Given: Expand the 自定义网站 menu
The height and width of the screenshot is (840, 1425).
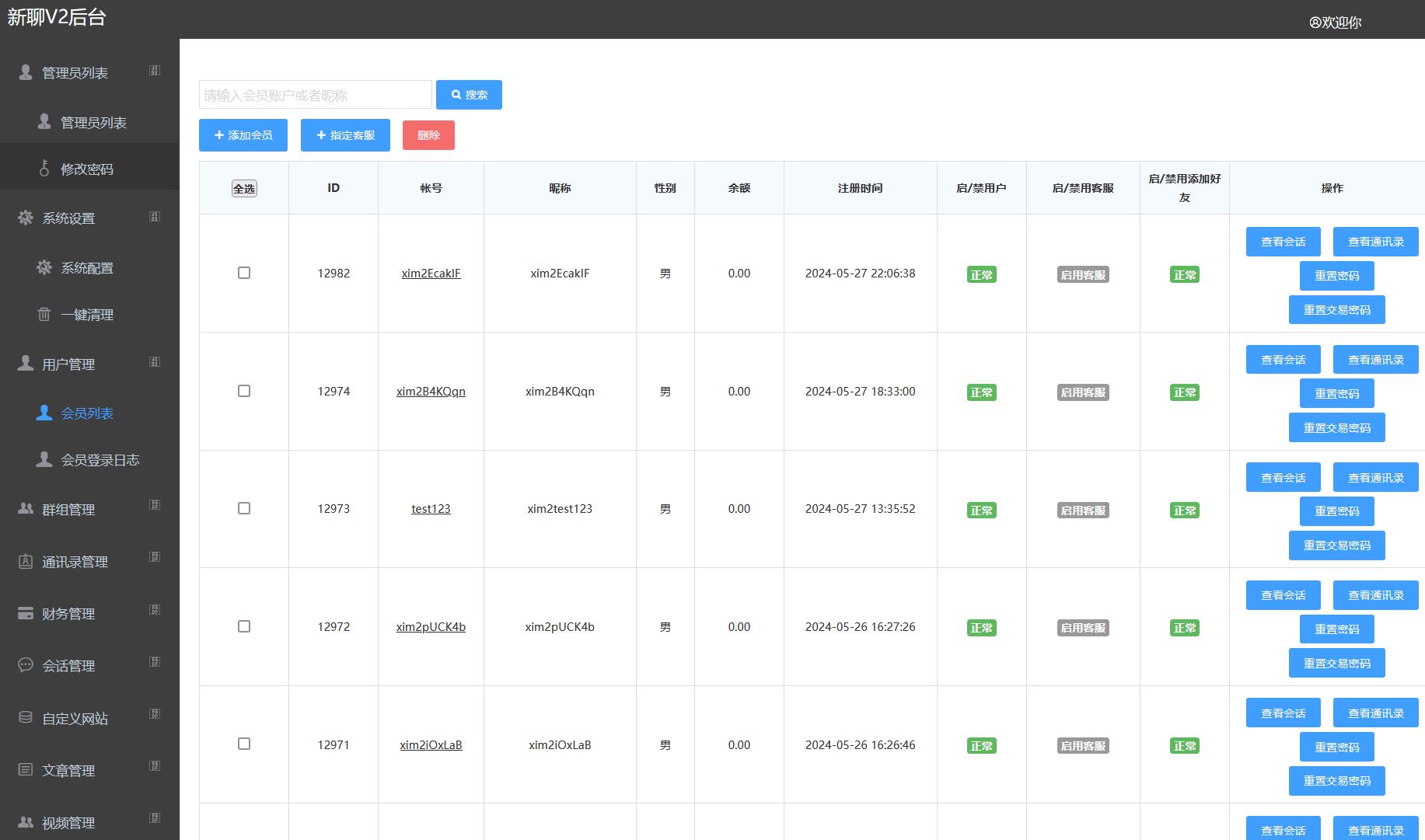Looking at the screenshot, I should click(x=155, y=714).
